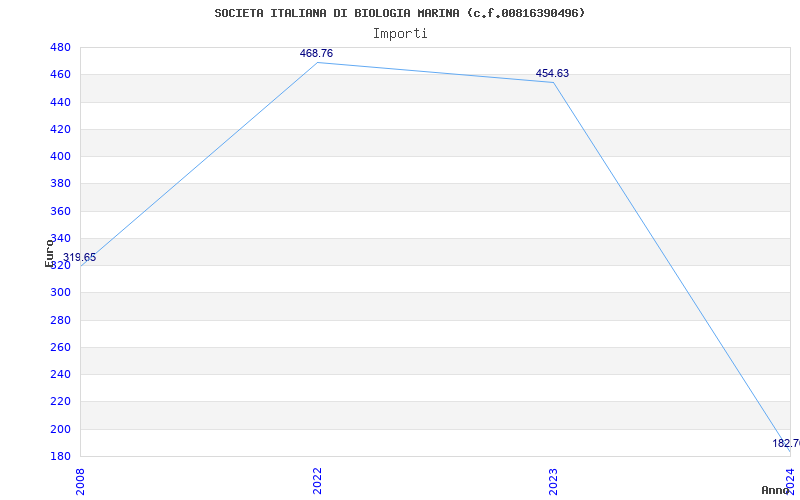Click the 200 y-axis tick label
The height and width of the screenshot is (500, 800).
[60, 429]
